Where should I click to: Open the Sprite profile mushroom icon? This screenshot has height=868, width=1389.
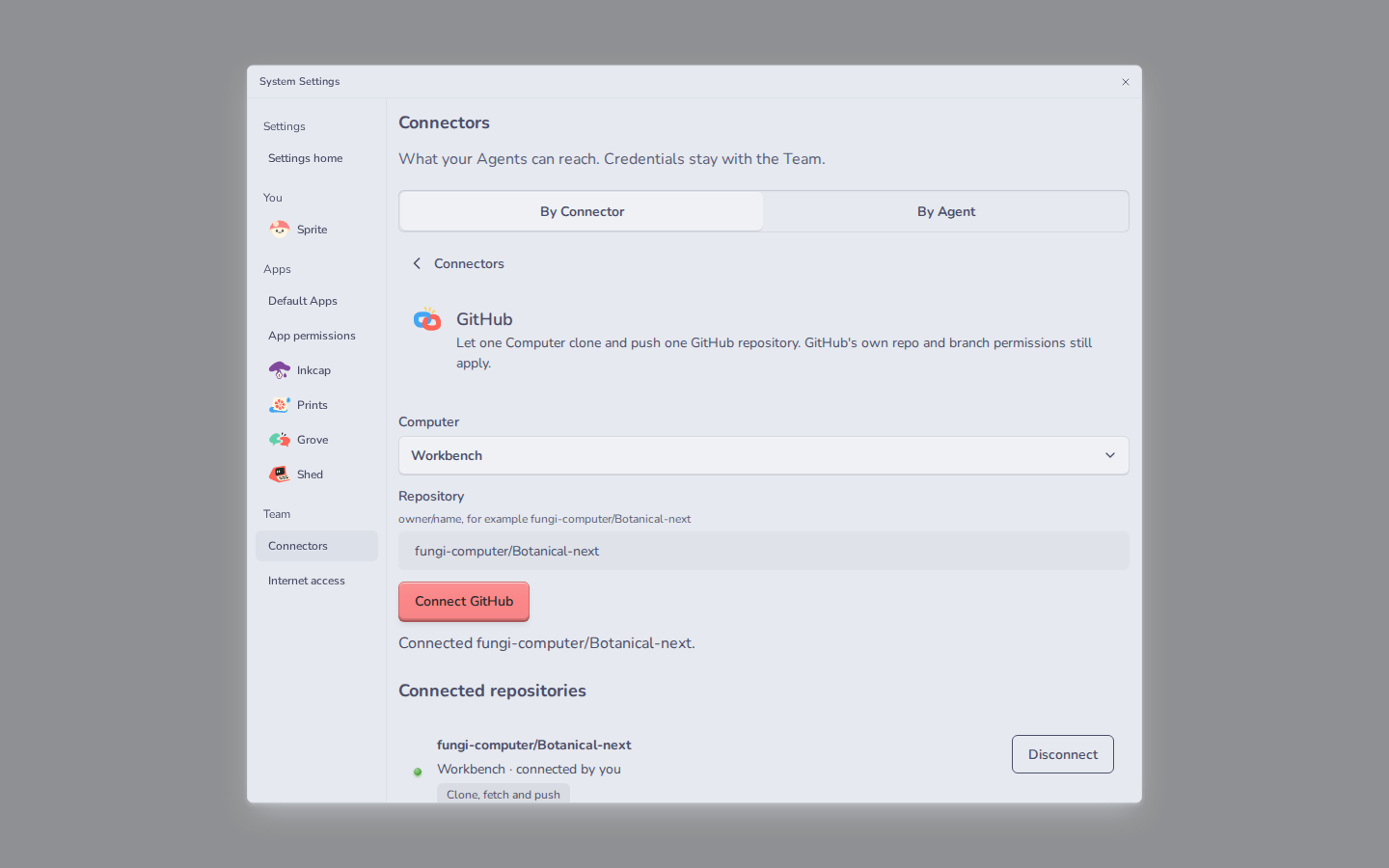point(280,229)
